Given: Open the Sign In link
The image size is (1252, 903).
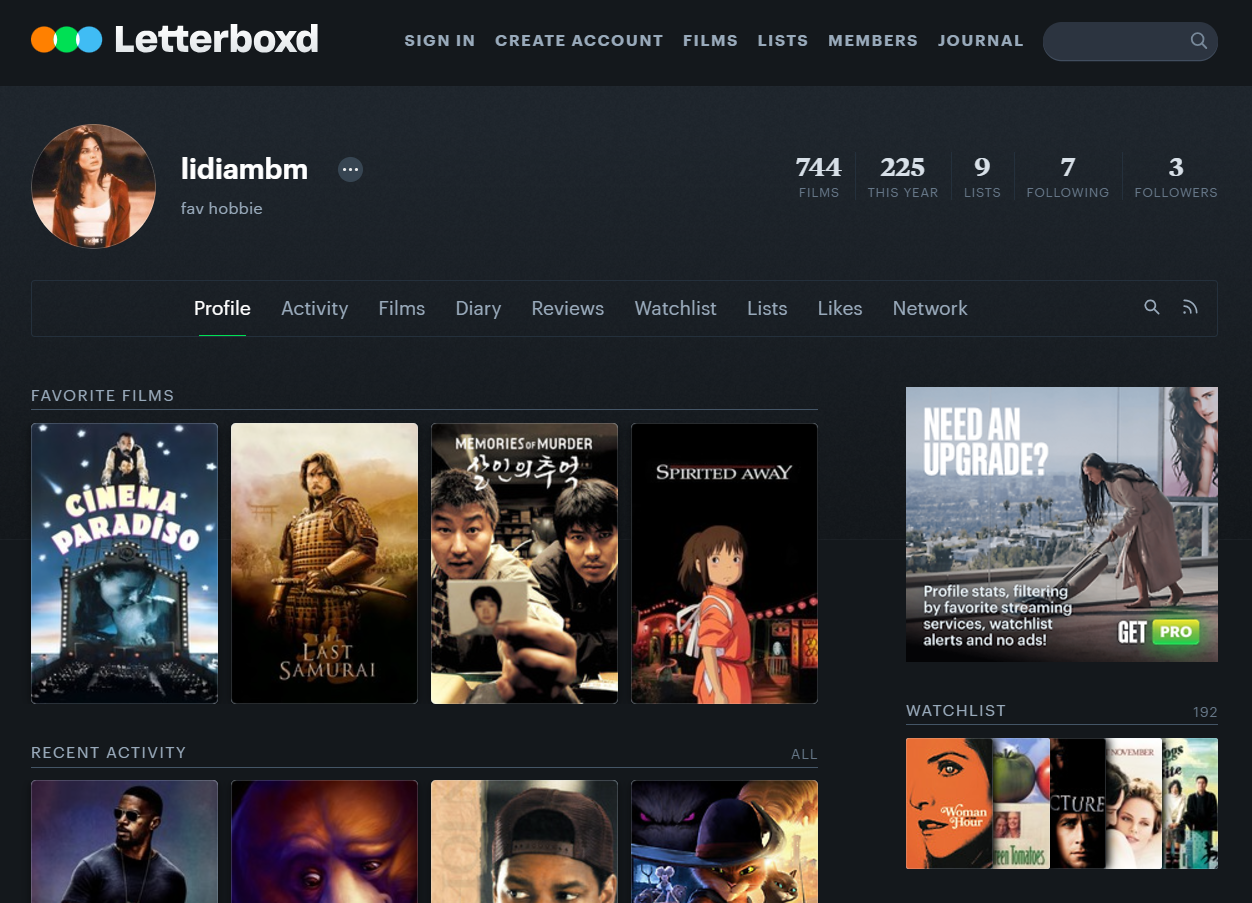Looking at the screenshot, I should click(440, 41).
